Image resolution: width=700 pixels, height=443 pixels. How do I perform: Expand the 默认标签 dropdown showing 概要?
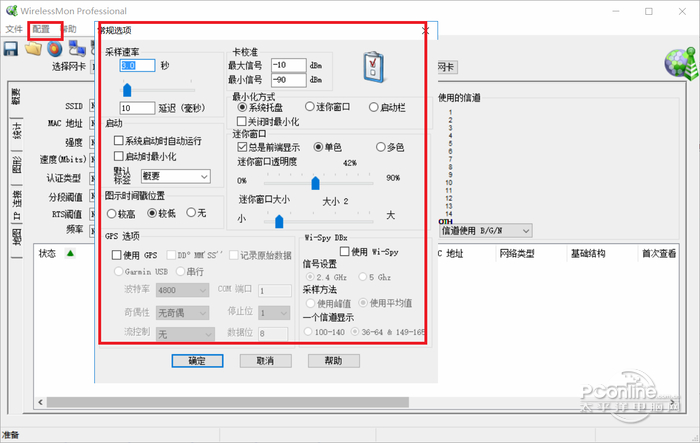tap(175, 176)
